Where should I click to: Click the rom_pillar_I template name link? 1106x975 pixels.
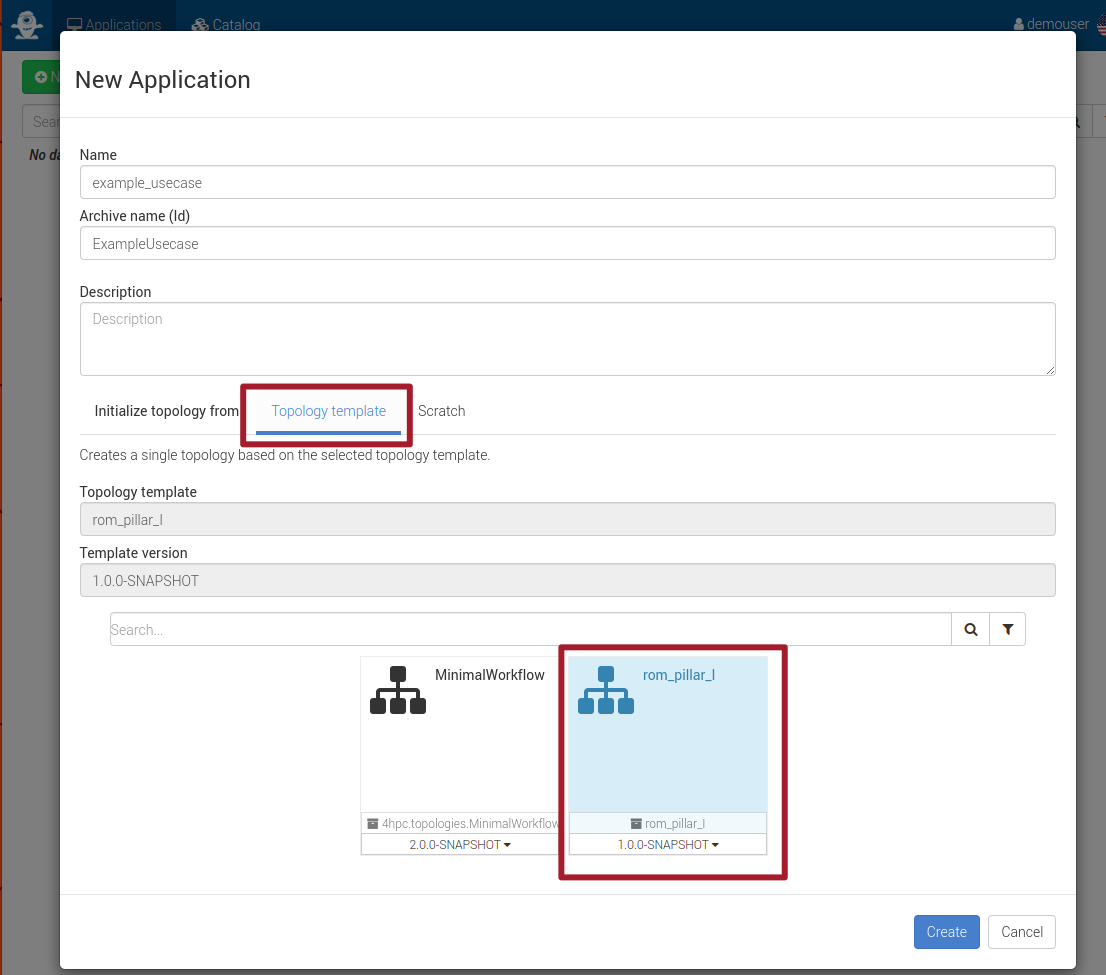coord(679,675)
